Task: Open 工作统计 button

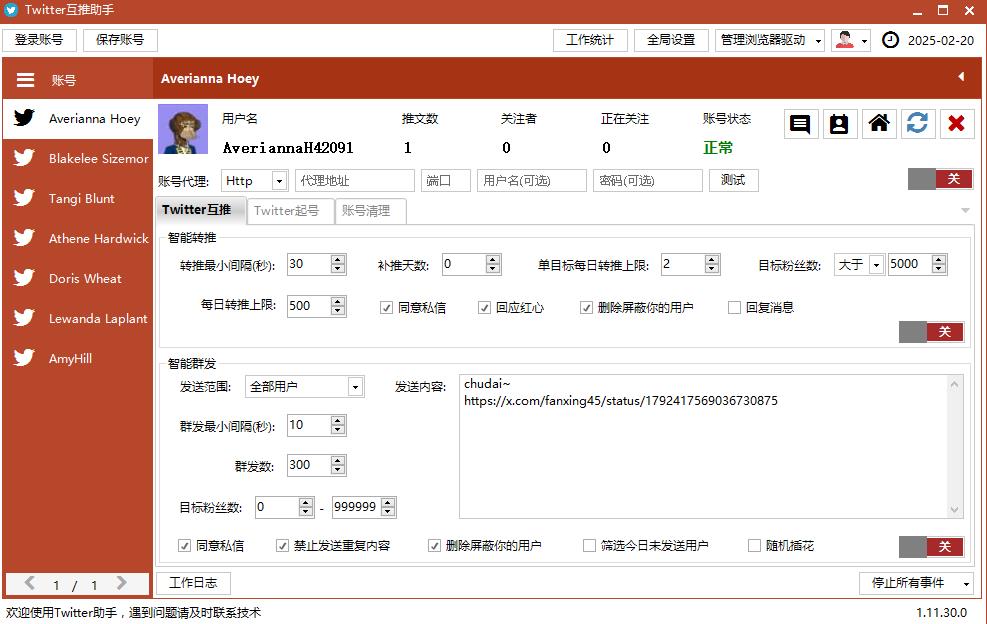Action: [x=590, y=40]
